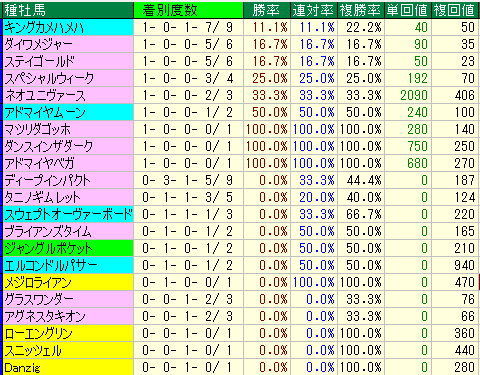This screenshot has width=480, height=375.
Task: Click the 66 place return for アグネスタキオン
Action: click(468, 316)
